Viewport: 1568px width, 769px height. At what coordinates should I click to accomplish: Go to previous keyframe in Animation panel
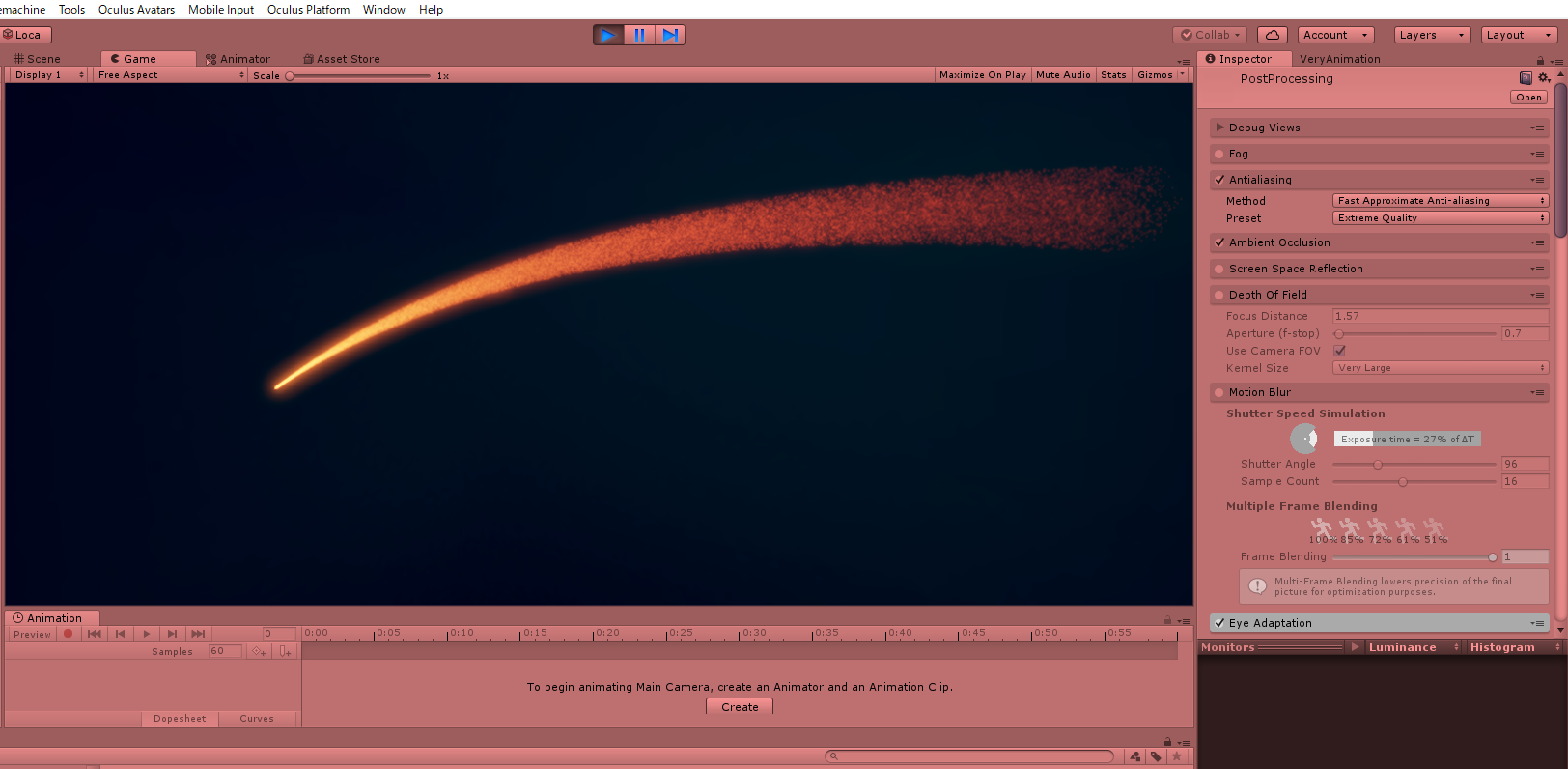coord(120,634)
